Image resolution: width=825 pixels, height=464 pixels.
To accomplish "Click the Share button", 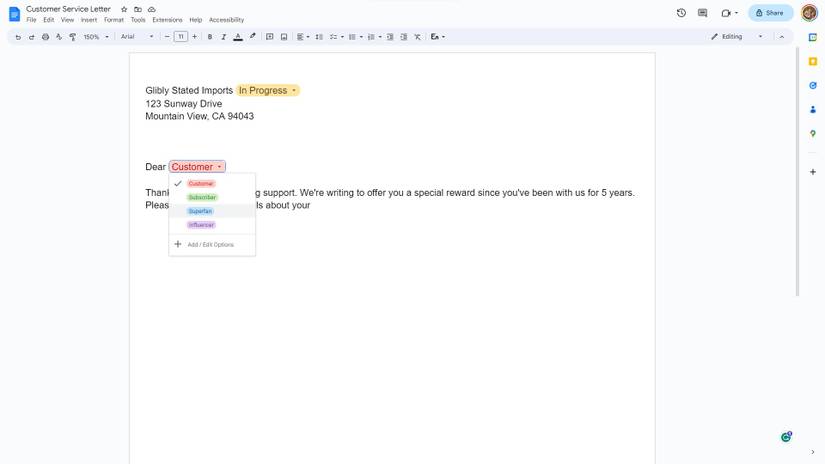I will (770, 13).
